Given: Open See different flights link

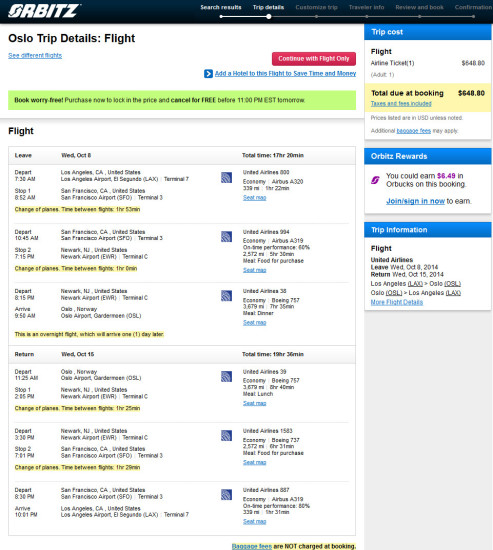Looking at the screenshot, I should point(35,55).
